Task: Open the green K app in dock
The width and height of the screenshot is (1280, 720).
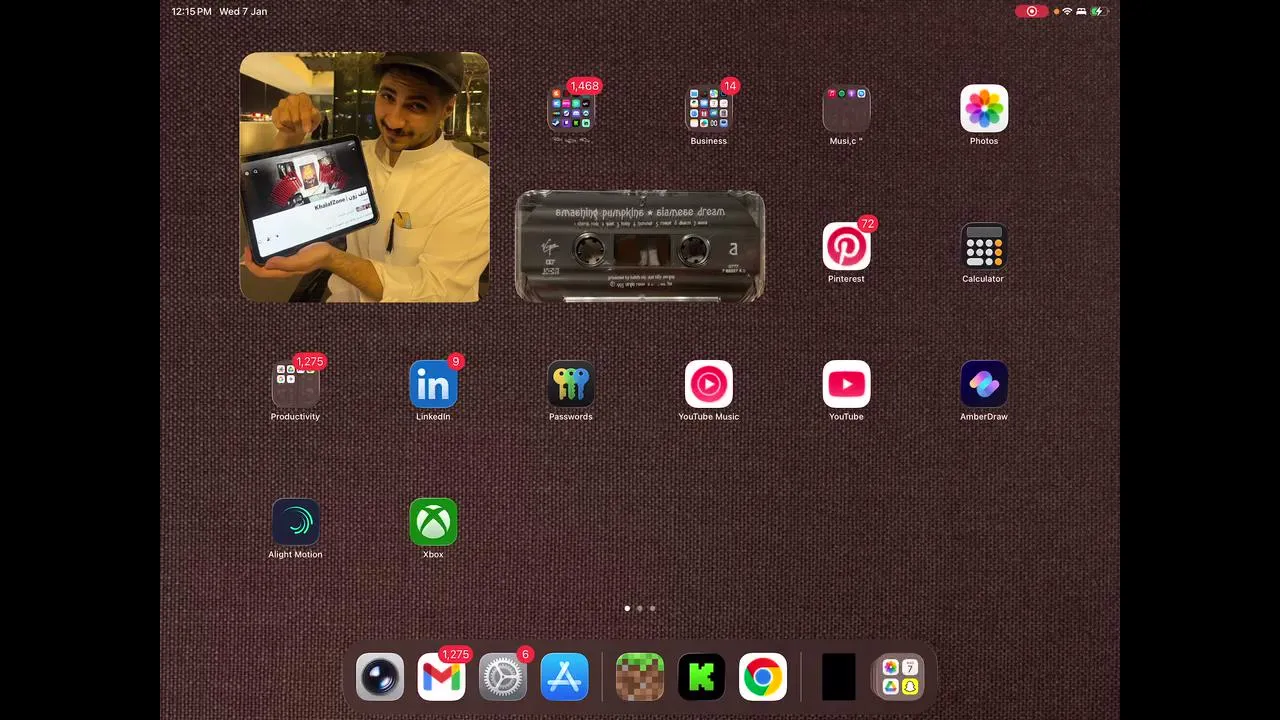Action: (x=701, y=677)
